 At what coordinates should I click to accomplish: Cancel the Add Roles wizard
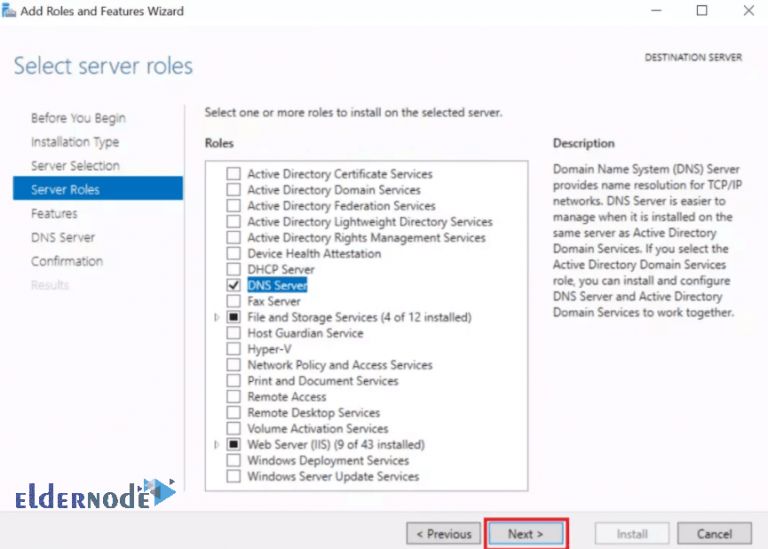tap(714, 534)
